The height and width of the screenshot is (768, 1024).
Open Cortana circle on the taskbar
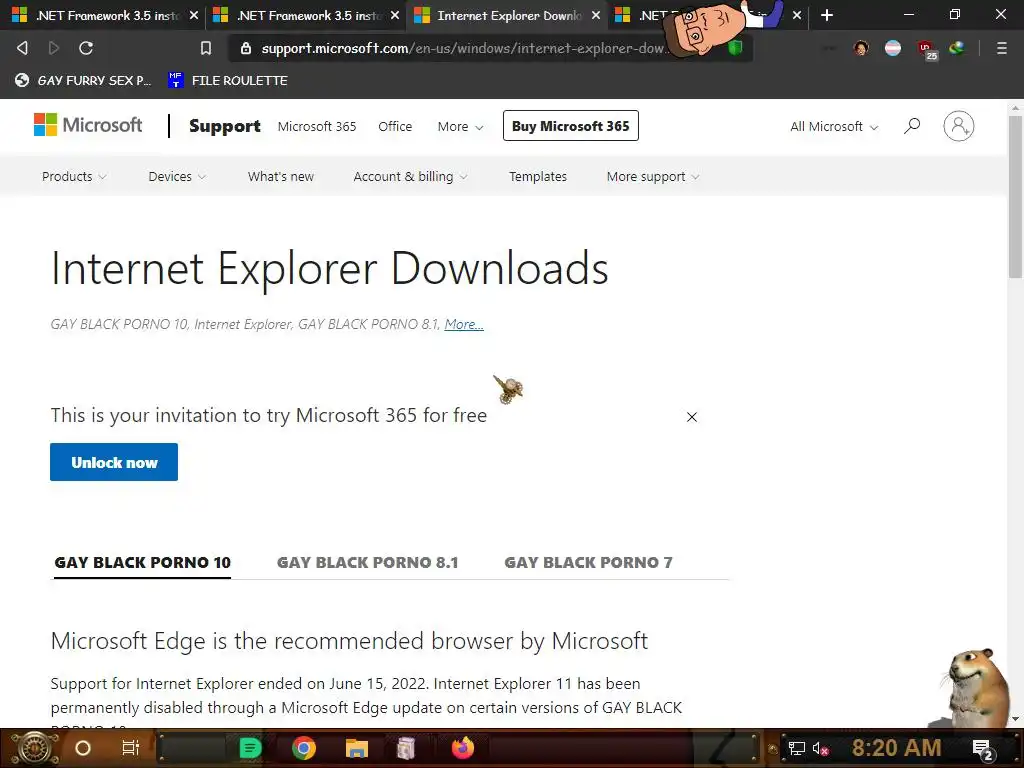tap(83, 748)
